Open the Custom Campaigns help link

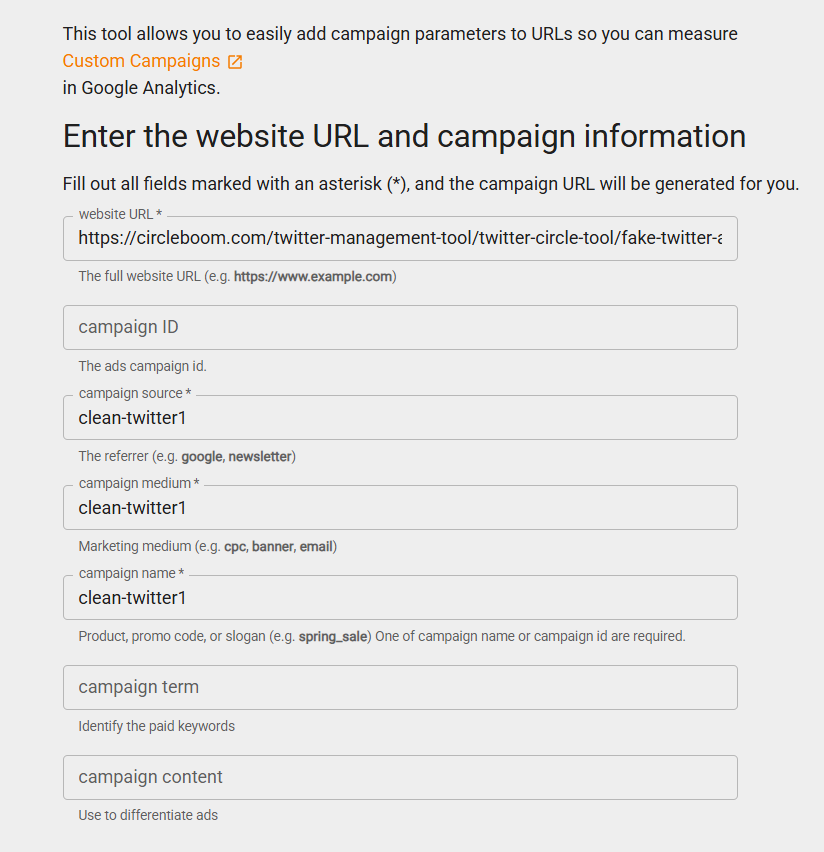coord(140,60)
